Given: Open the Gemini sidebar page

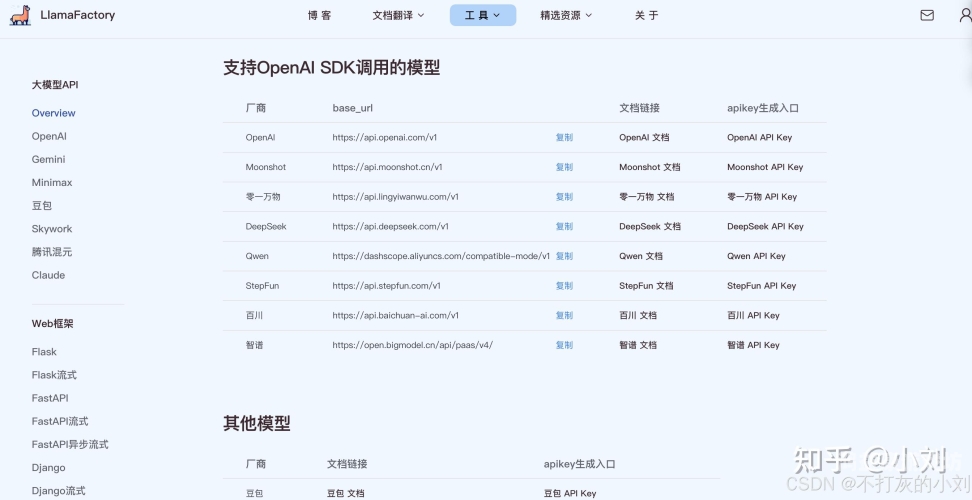Looking at the screenshot, I should 48,159.
